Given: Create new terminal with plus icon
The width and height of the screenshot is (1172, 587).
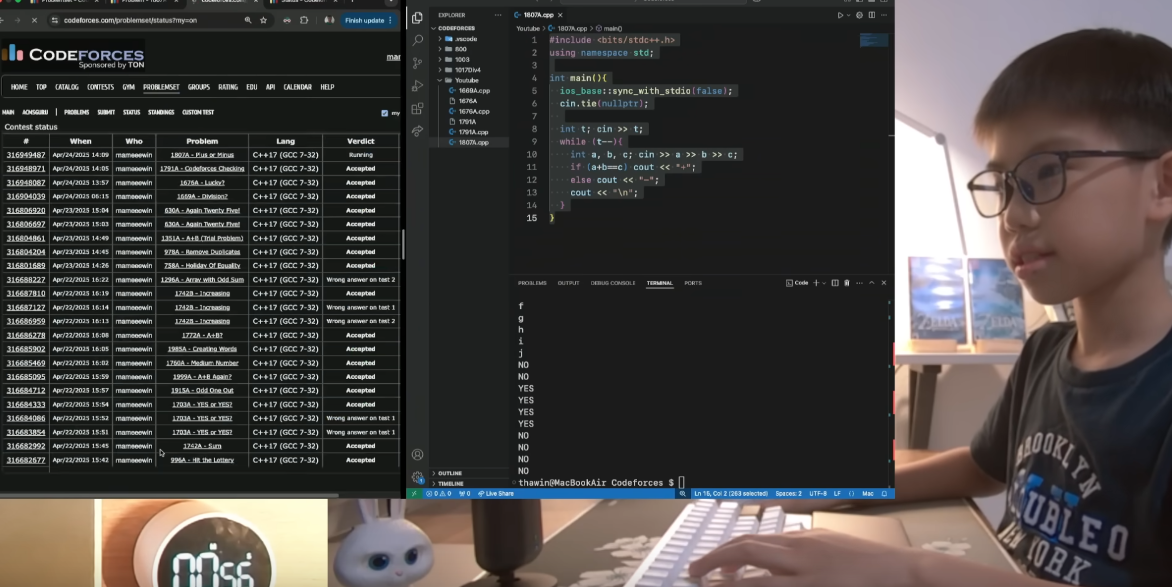Looking at the screenshot, I should point(816,283).
